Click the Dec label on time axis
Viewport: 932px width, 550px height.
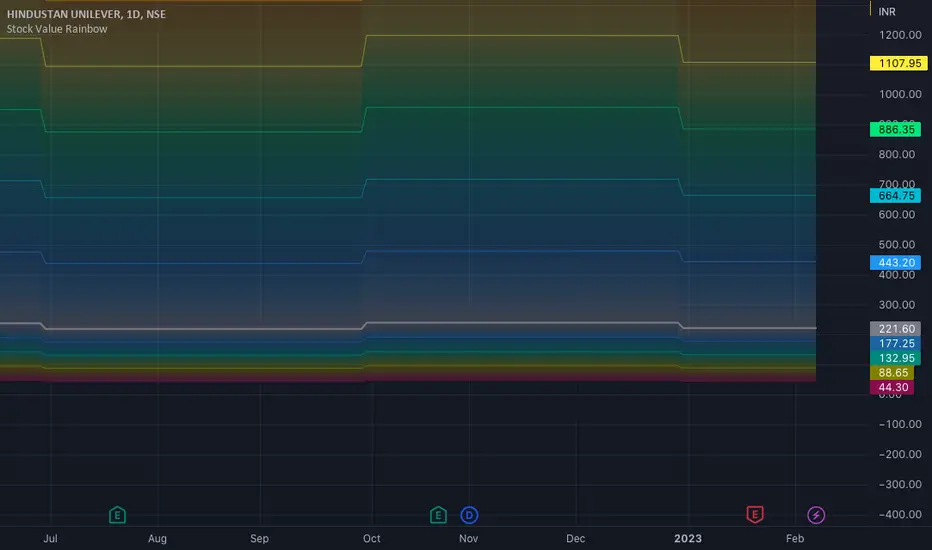tap(575, 539)
